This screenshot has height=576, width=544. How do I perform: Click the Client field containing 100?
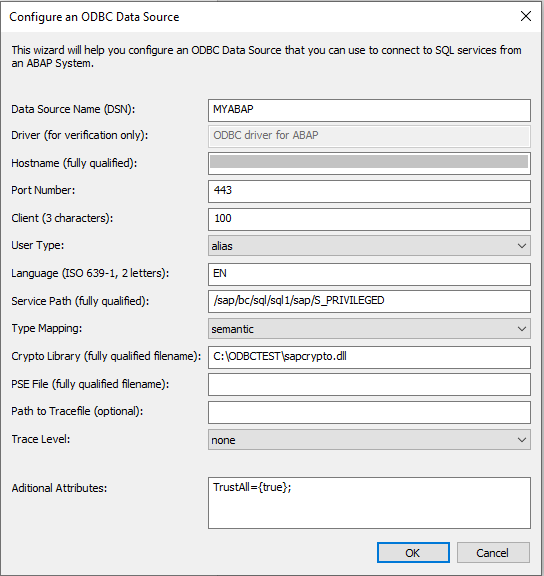tap(369, 219)
